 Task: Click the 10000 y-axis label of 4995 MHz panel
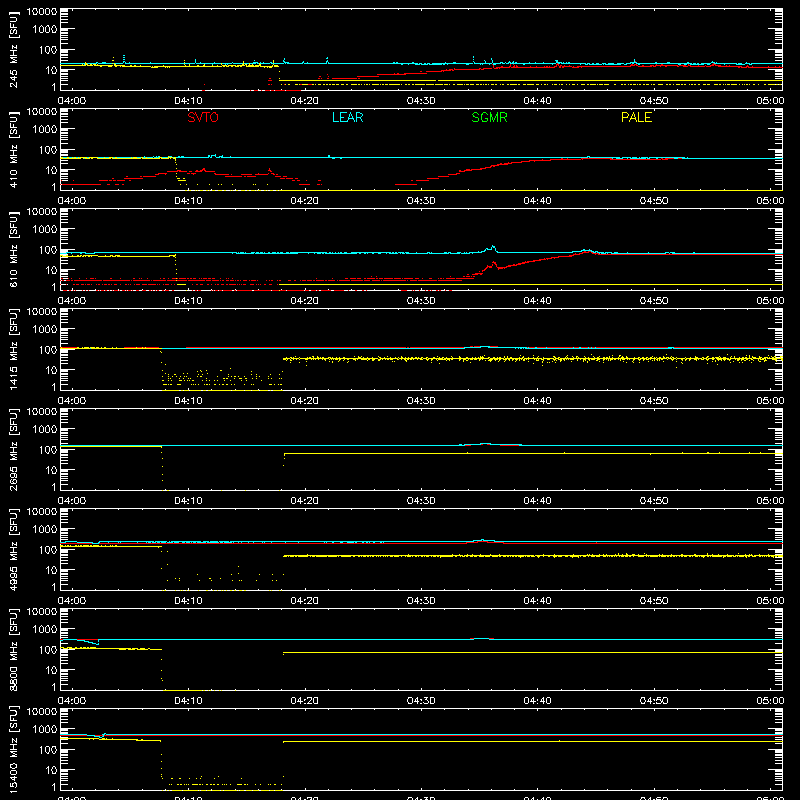[x=42, y=511]
